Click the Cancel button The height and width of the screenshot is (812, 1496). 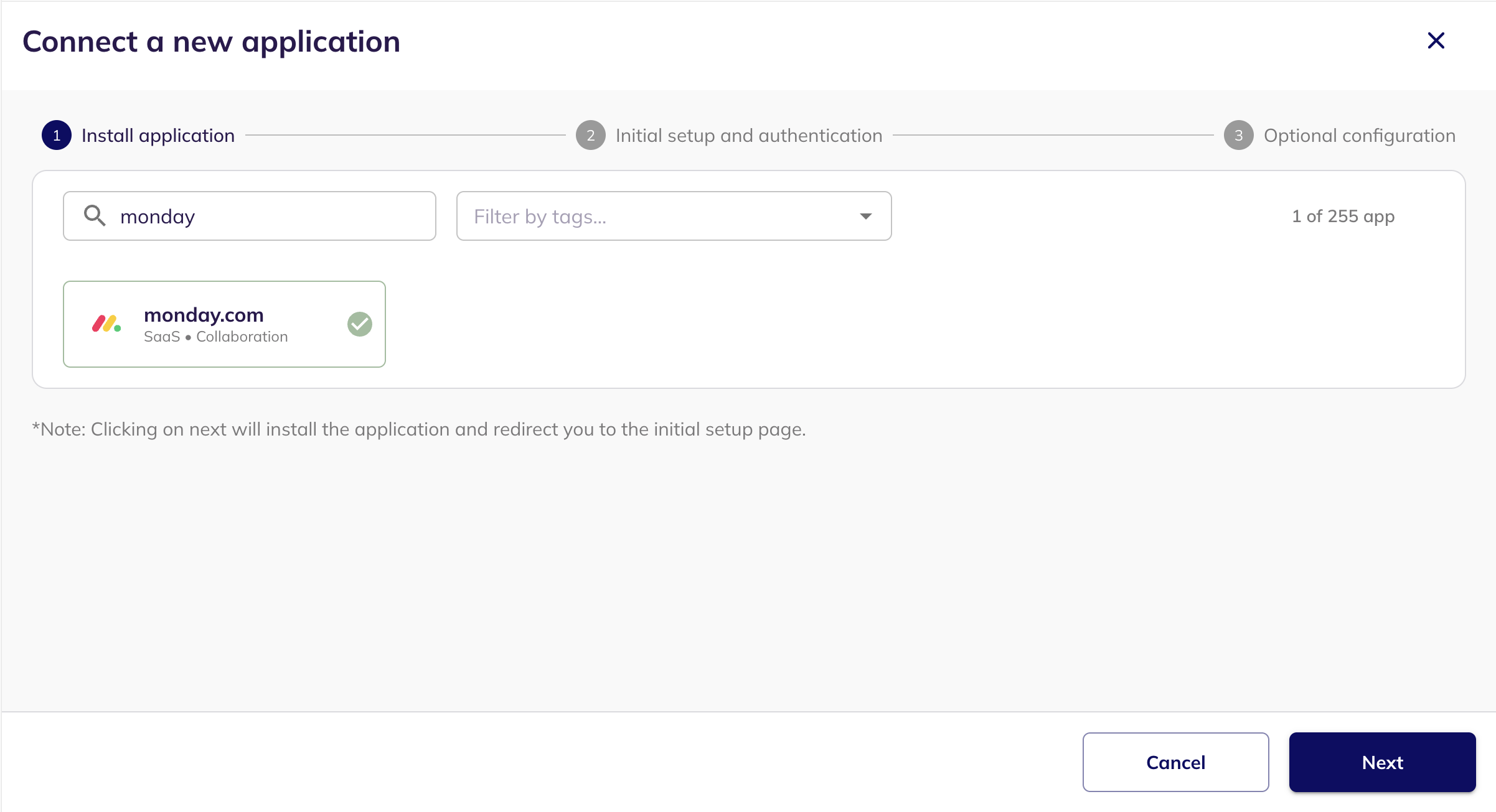click(1175, 762)
